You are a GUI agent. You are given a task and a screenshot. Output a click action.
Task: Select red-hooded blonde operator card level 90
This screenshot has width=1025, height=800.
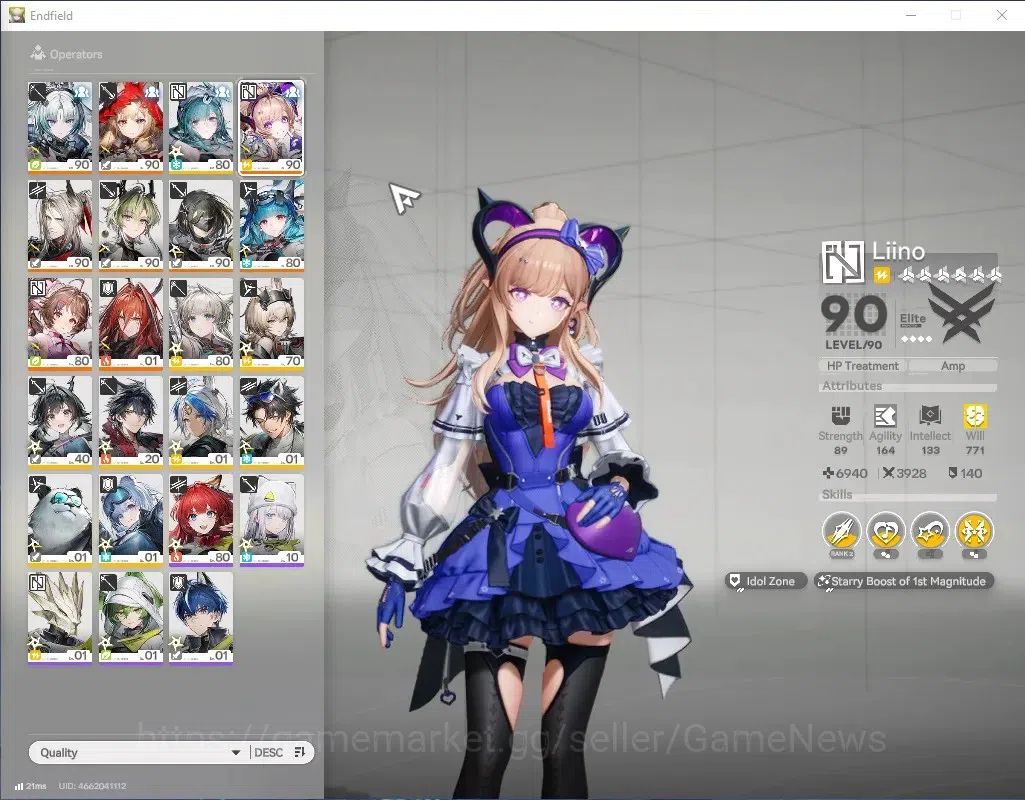131,127
